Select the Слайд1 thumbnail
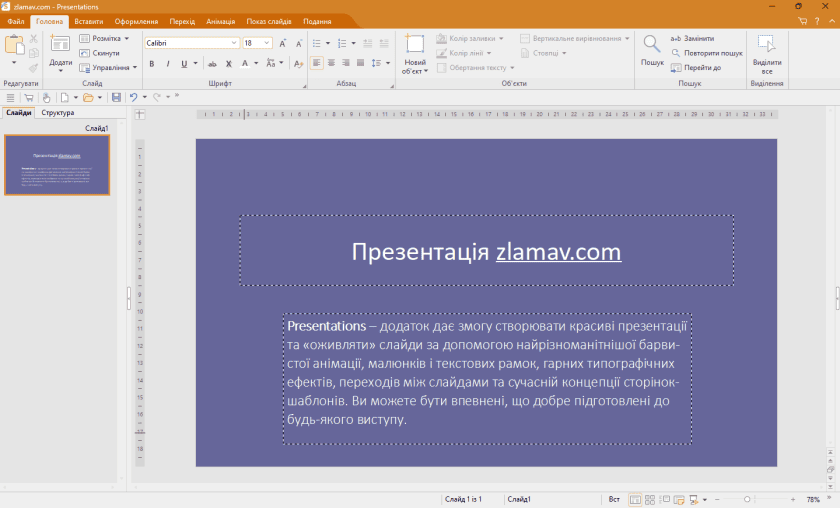Viewport: 840px width, 508px height. 57,165
